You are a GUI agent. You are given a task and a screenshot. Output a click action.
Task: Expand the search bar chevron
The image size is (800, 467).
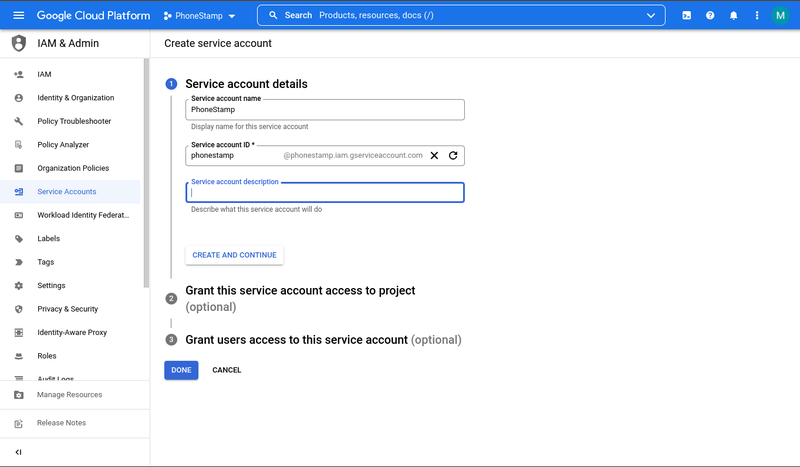click(x=651, y=15)
